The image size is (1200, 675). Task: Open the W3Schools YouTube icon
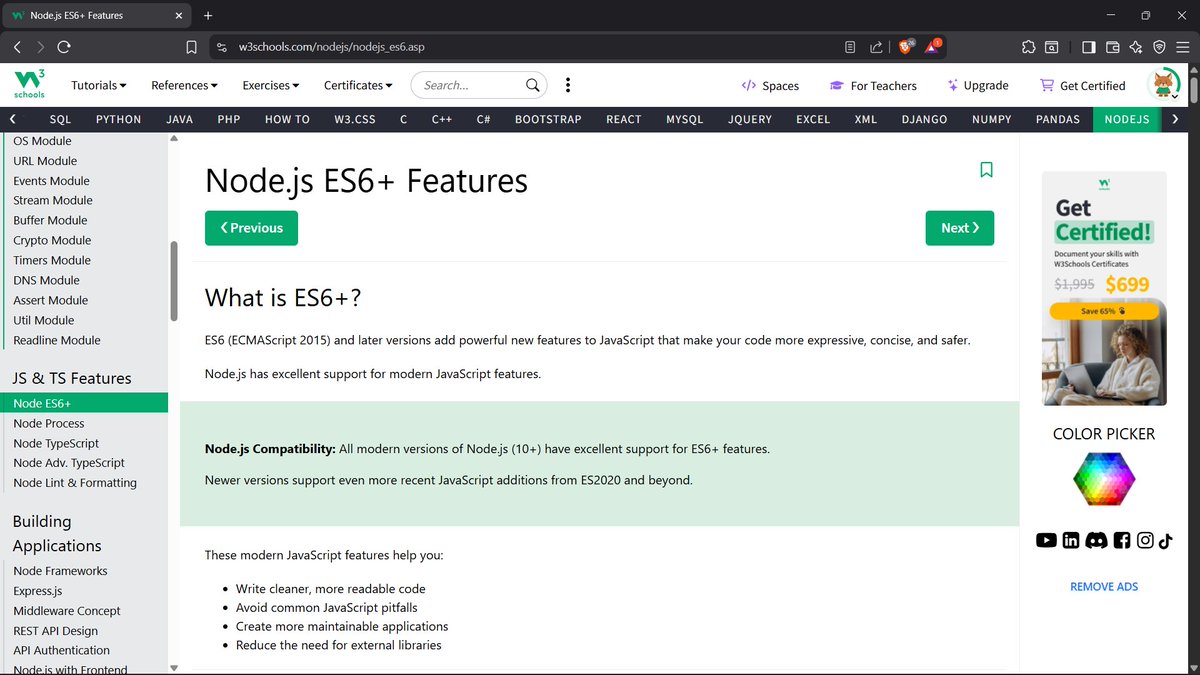pos(1046,540)
